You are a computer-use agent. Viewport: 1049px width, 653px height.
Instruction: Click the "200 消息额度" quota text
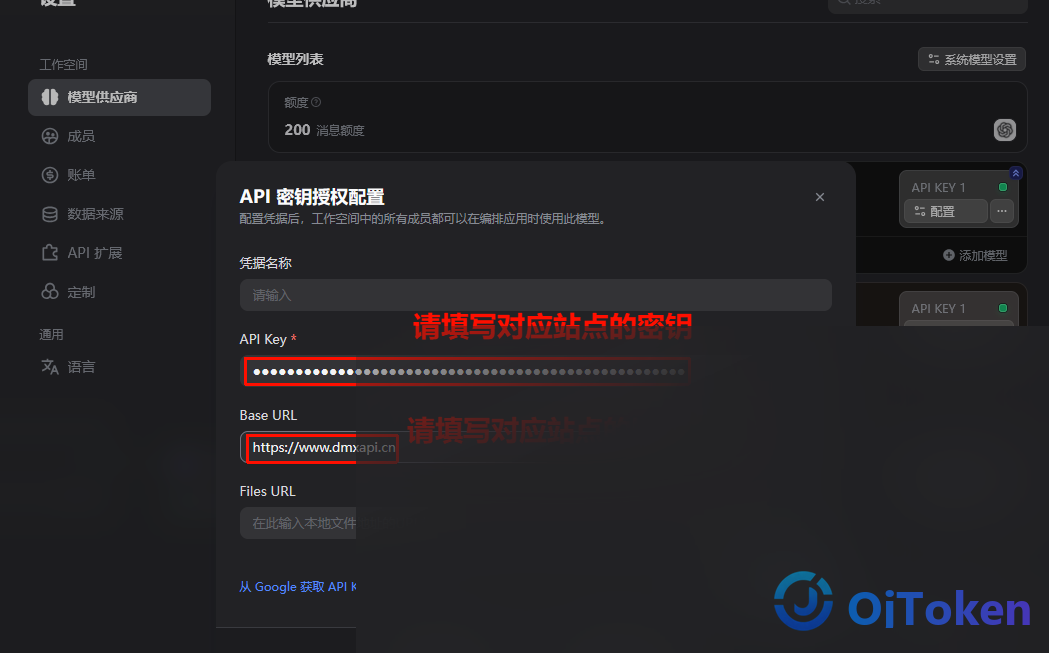[324, 130]
